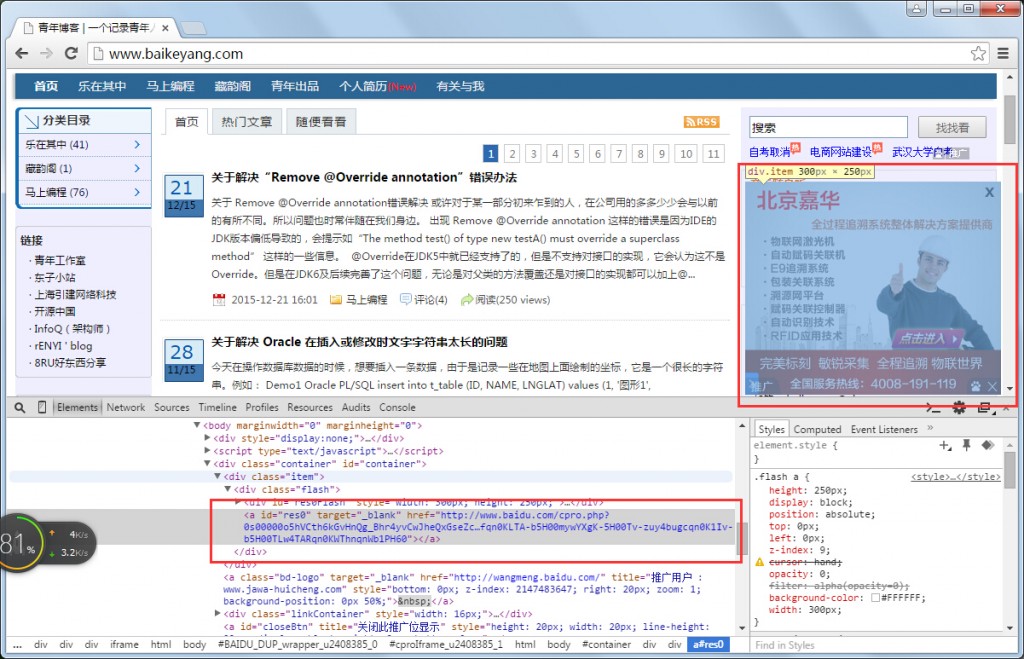1024x659 pixels.
Task: Toggle device mode in DevTools
Action: pos(42,408)
